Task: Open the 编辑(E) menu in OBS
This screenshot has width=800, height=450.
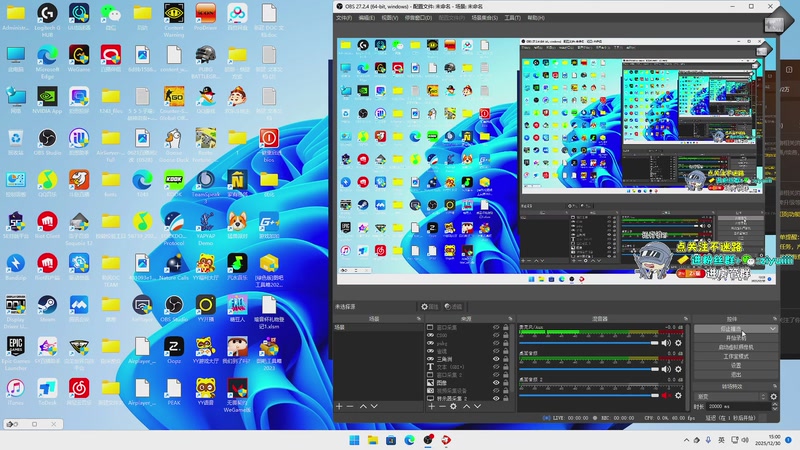Action: (366, 18)
